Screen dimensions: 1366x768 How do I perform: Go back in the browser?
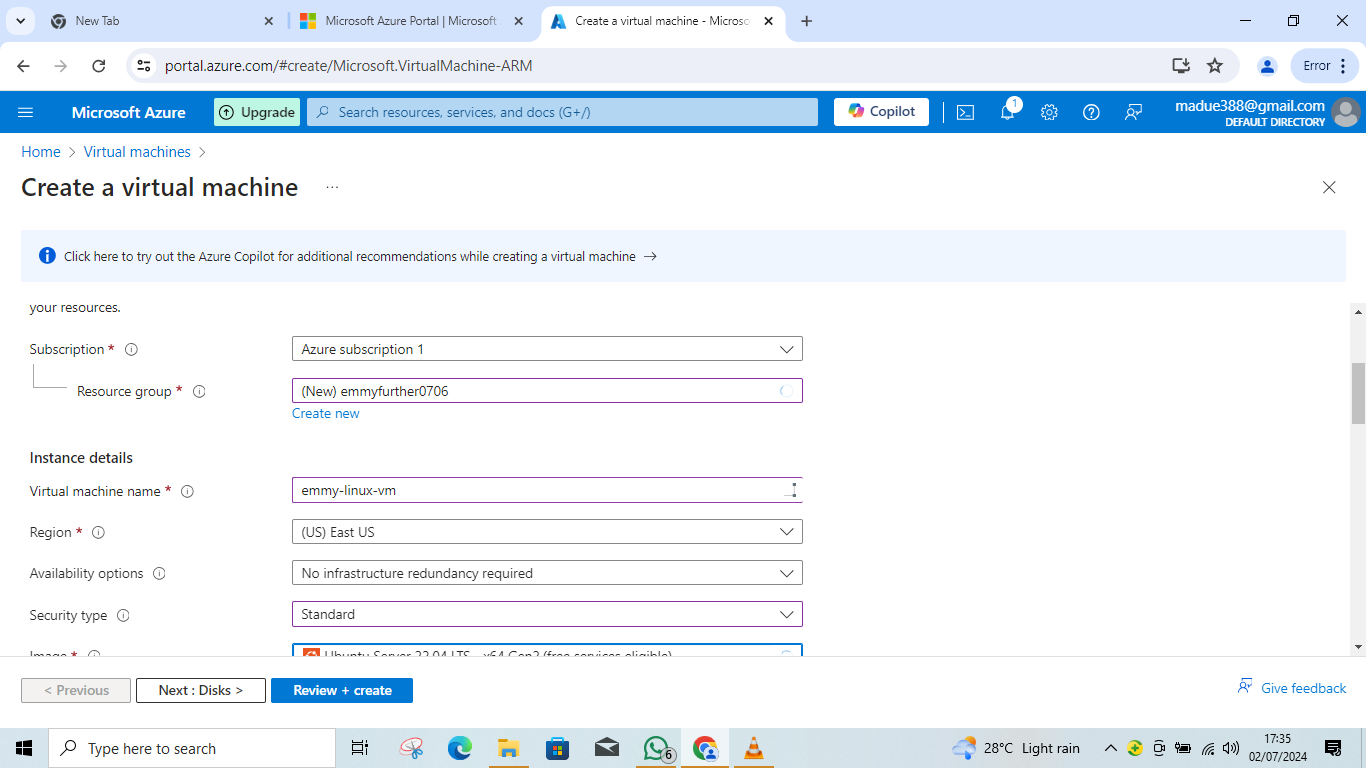tap(24, 66)
